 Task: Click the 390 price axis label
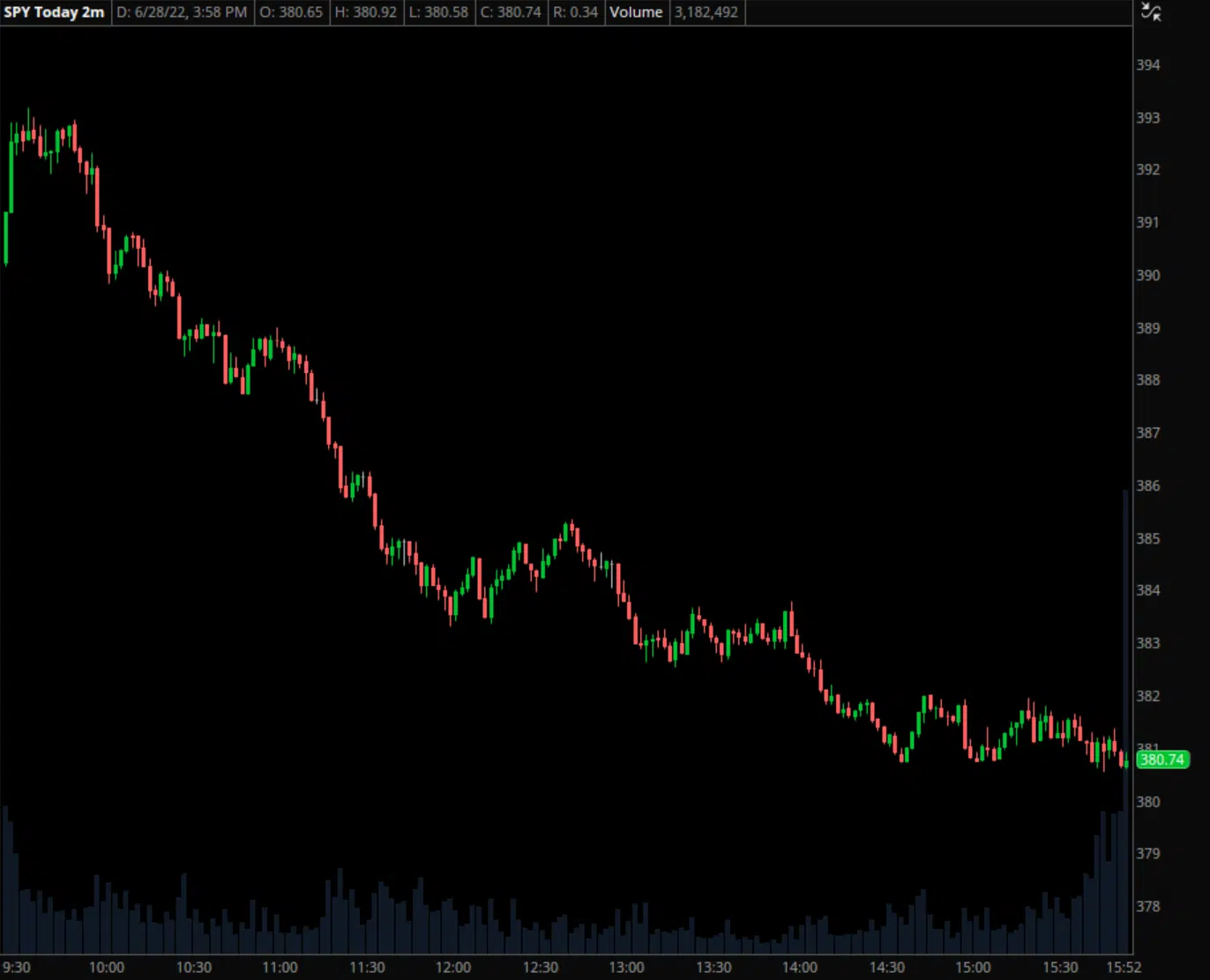[1148, 275]
